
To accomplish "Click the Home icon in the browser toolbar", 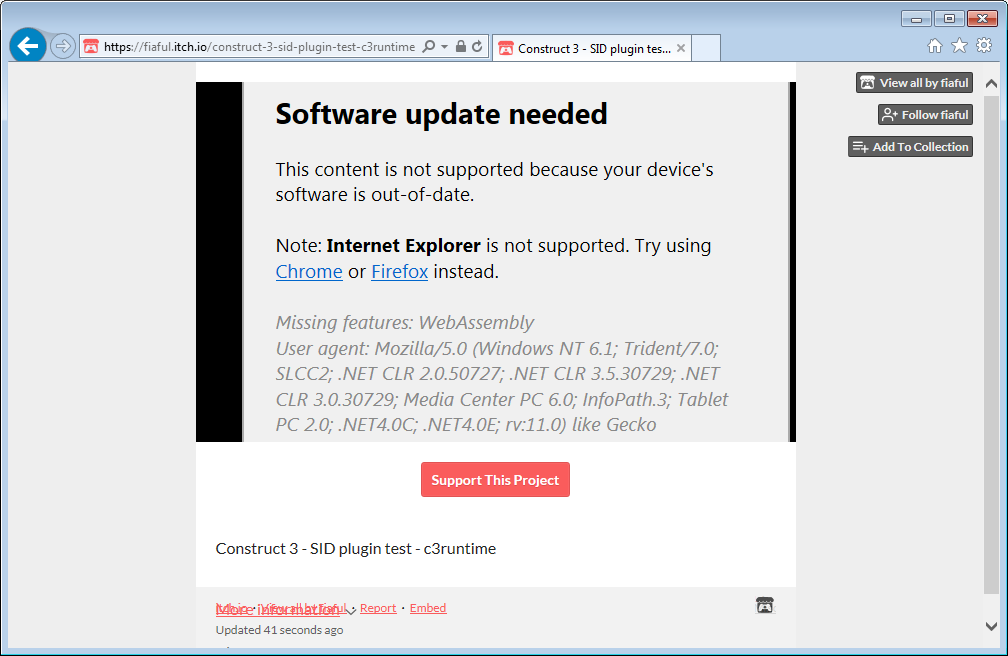I will (935, 46).
